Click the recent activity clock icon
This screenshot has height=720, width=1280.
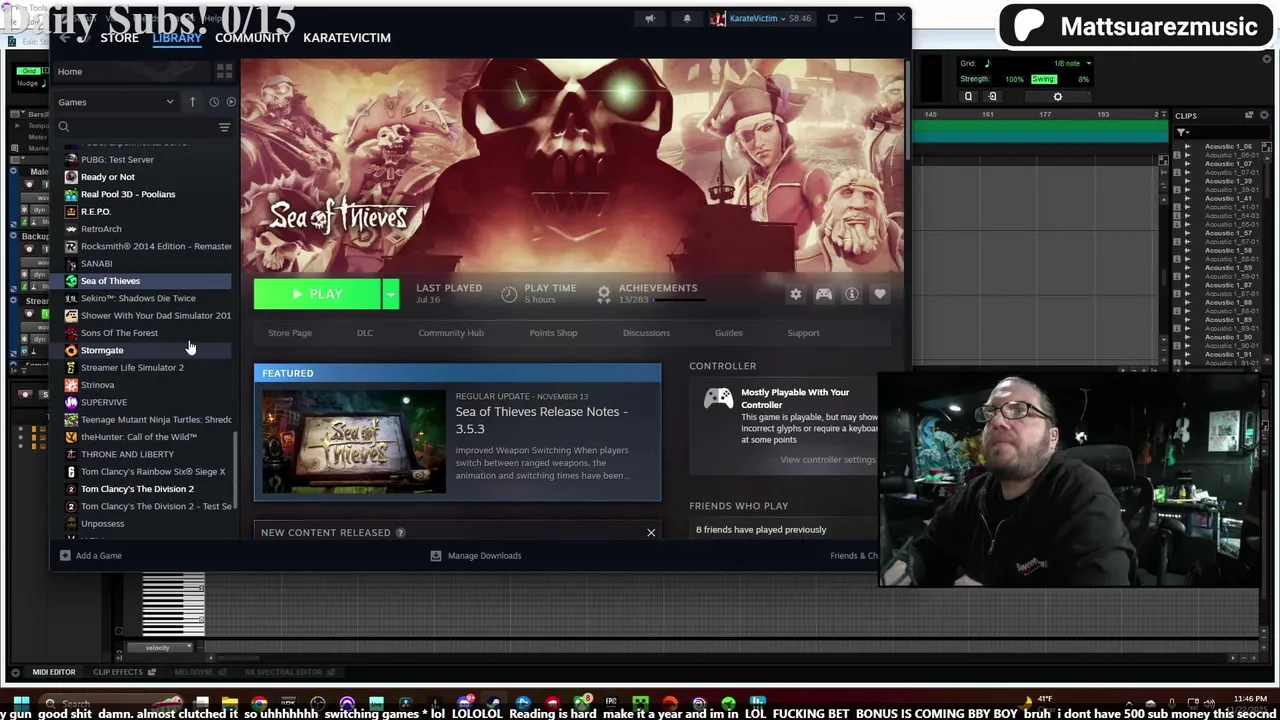click(x=214, y=102)
